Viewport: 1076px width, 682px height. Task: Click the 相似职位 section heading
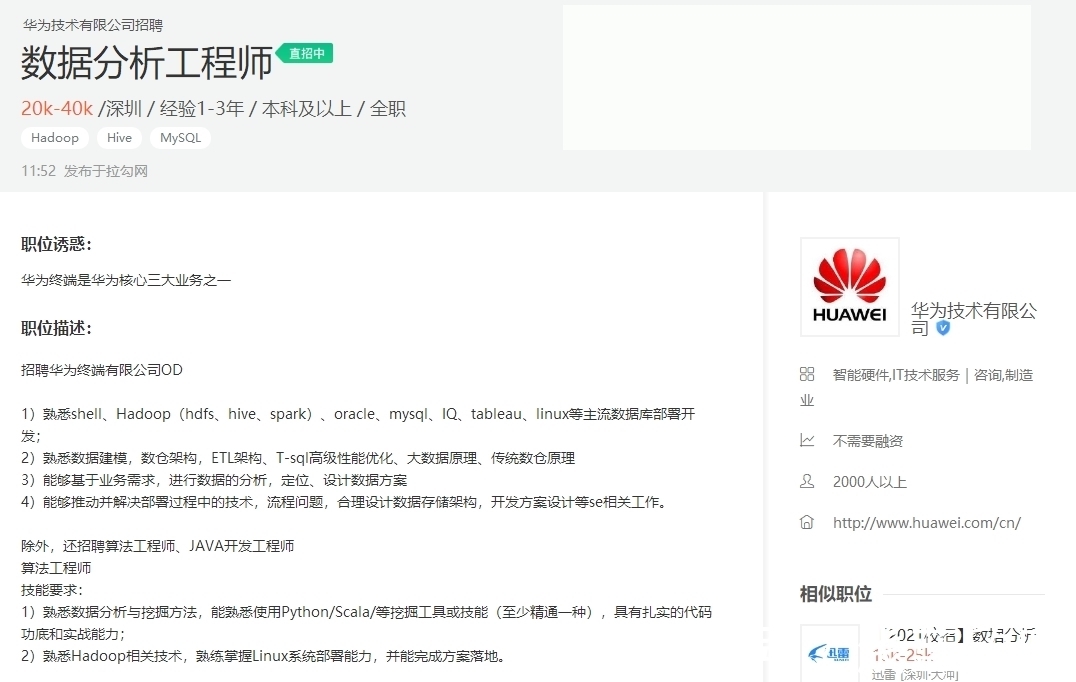(x=835, y=593)
